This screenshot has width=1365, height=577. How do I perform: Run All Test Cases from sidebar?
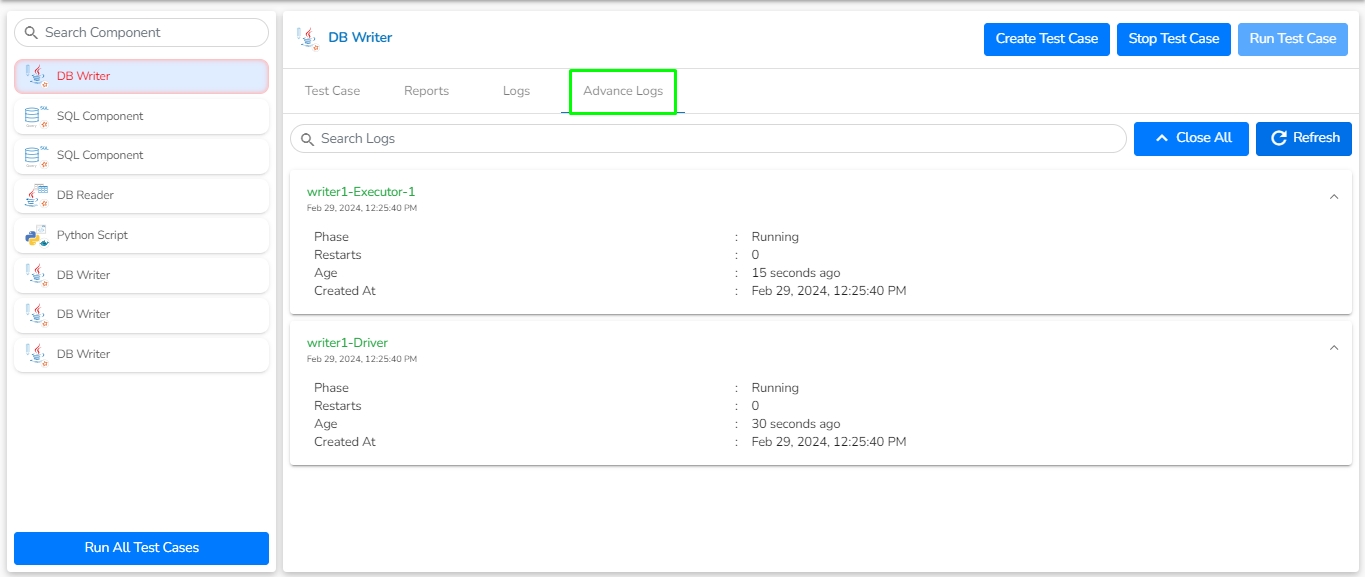141,548
